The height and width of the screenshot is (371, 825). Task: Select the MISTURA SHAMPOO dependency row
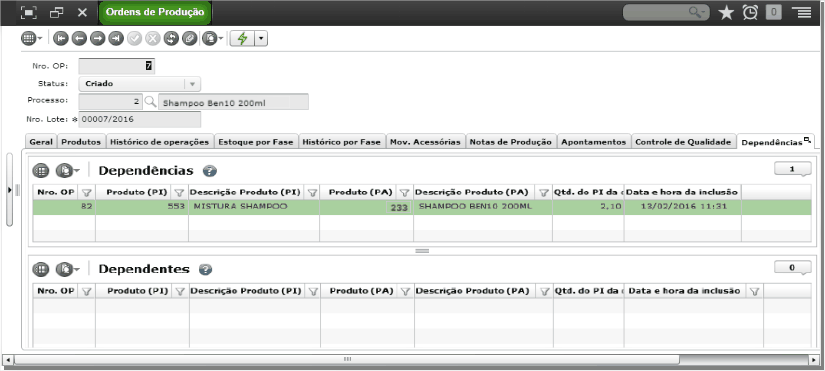(422, 207)
